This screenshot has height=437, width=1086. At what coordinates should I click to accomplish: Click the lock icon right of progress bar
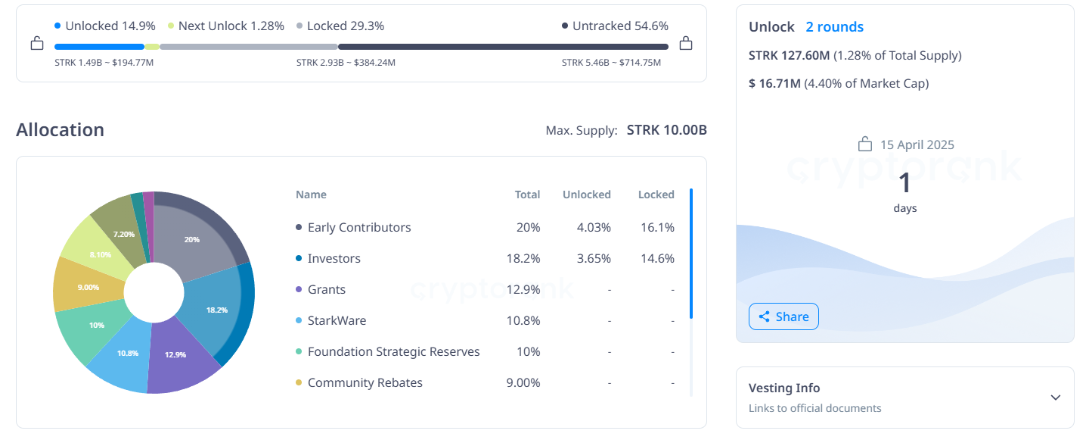(686, 44)
